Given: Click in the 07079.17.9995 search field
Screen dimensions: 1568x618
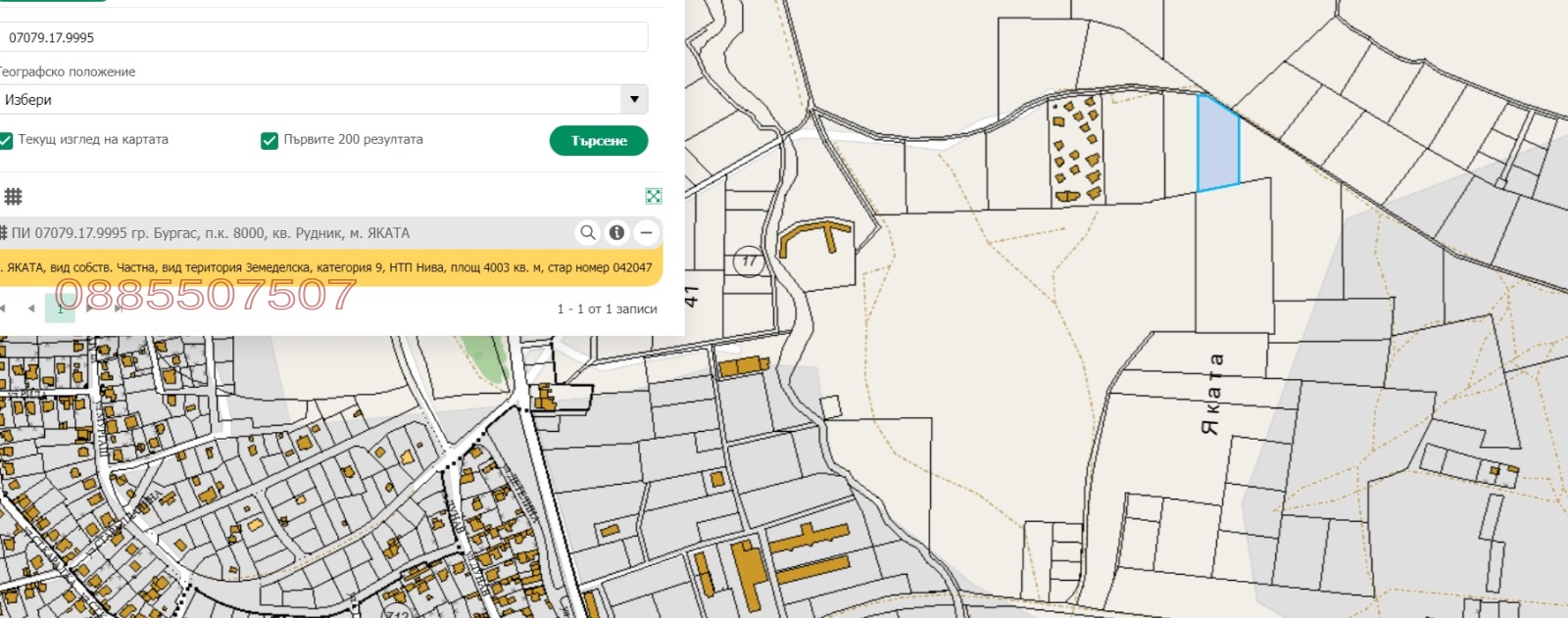Looking at the screenshot, I should tap(323, 37).
